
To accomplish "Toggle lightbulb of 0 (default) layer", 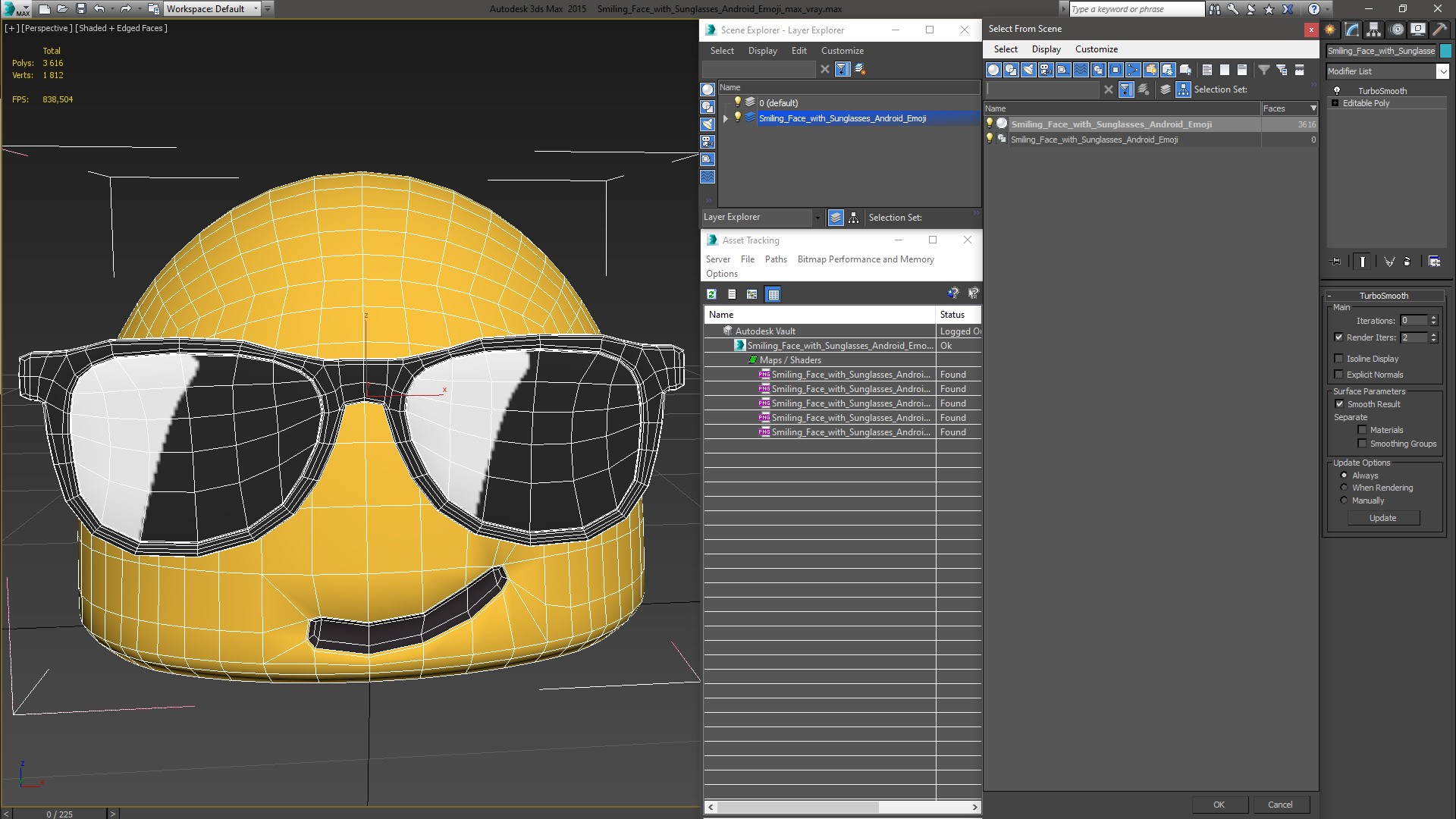I will tap(737, 102).
